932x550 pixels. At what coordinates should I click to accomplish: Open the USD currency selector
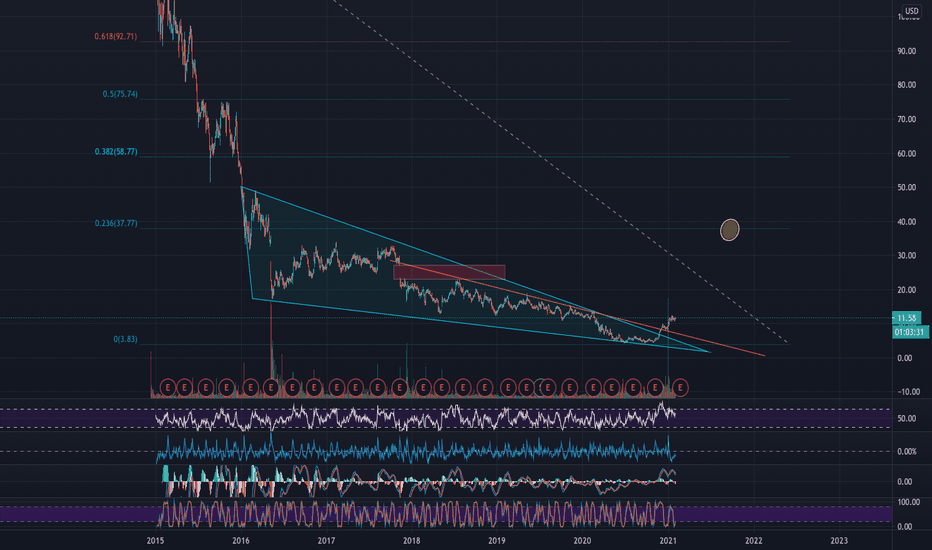[x=911, y=11]
